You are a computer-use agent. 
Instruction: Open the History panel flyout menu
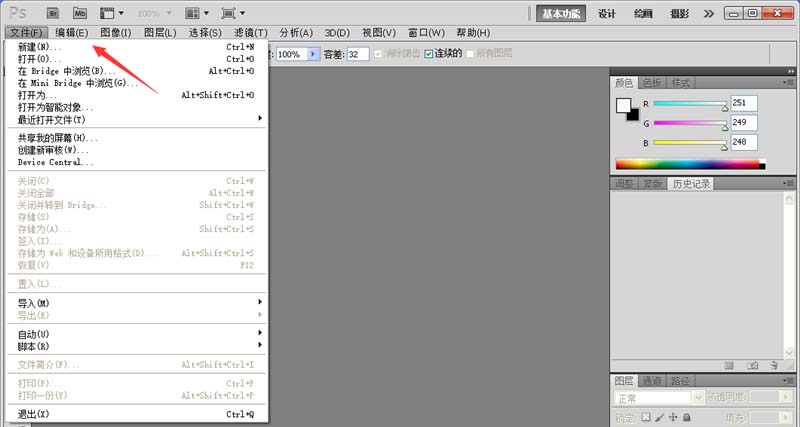tap(788, 183)
